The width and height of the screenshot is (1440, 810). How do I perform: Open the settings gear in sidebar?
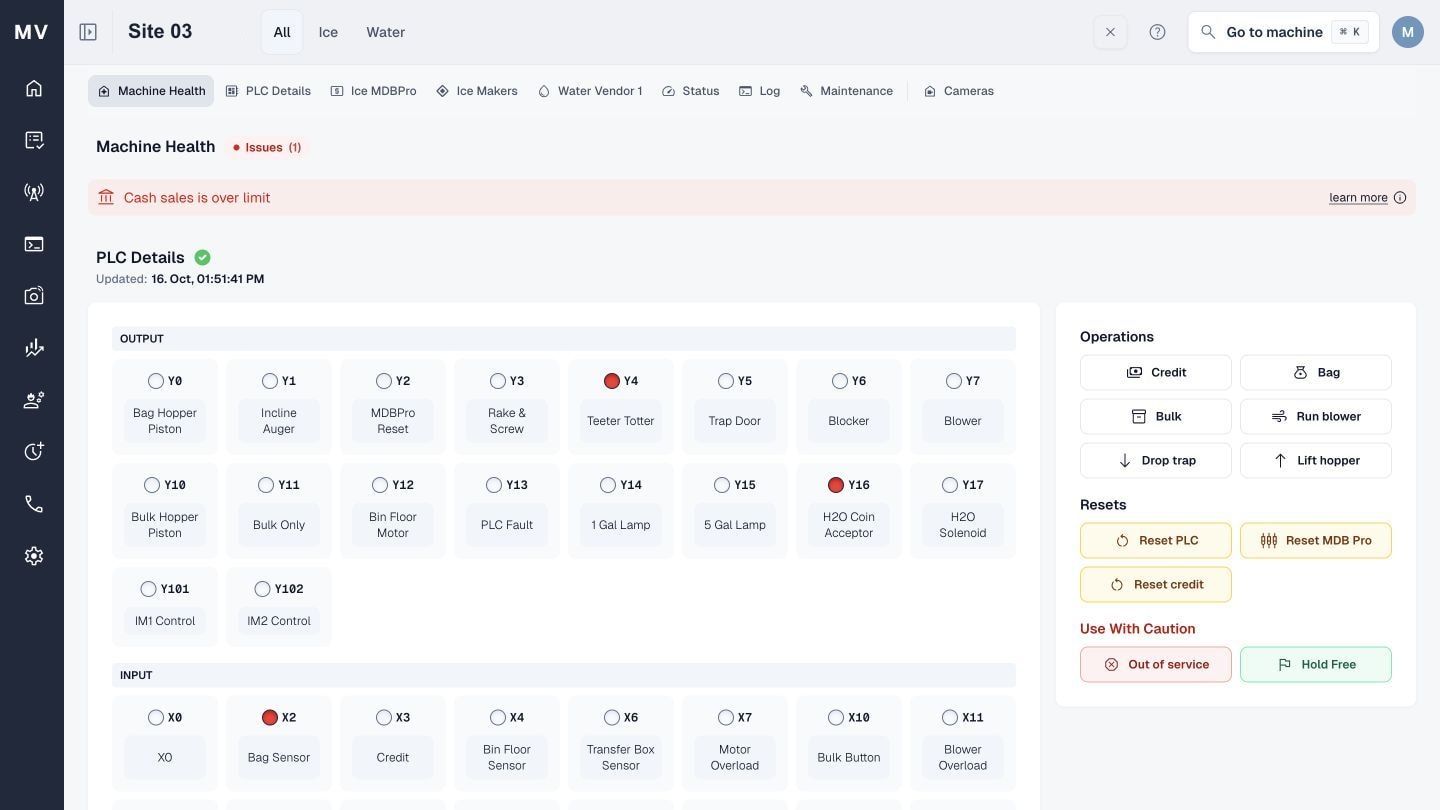(34, 556)
